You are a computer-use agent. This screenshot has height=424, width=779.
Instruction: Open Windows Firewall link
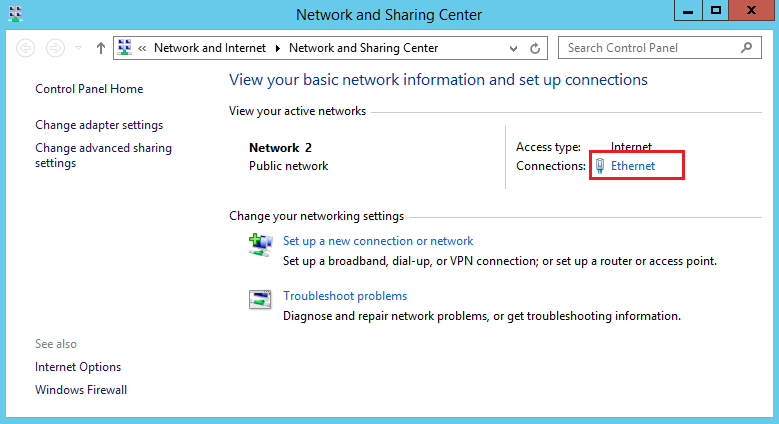coord(81,390)
